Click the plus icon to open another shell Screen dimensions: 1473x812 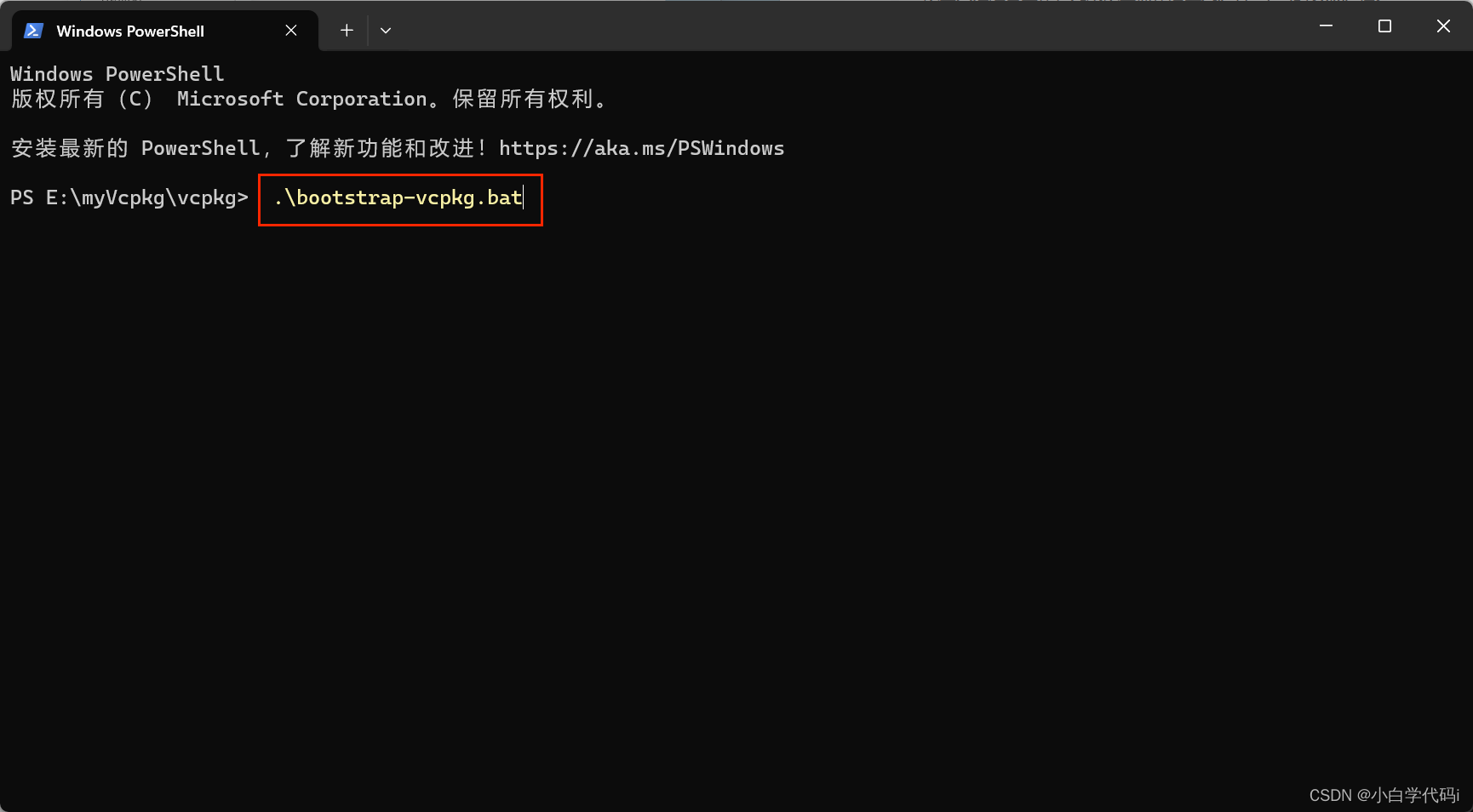click(346, 30)
